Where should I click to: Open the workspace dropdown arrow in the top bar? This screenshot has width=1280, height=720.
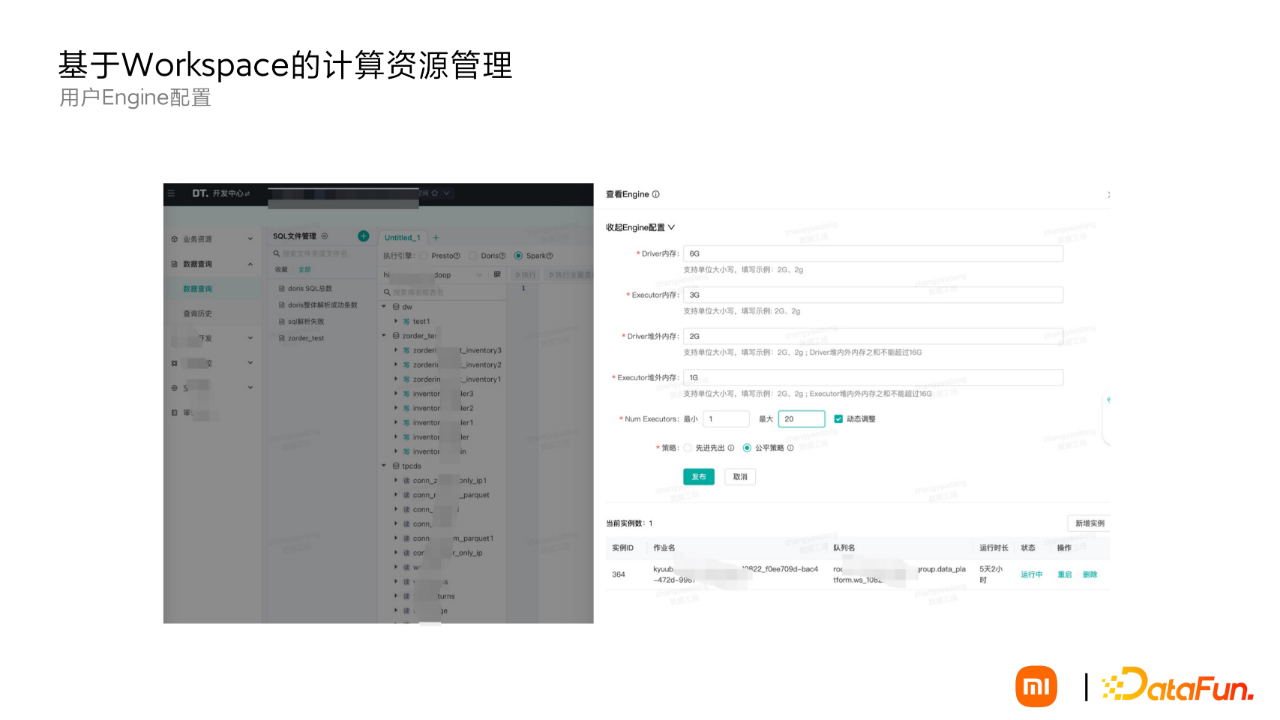point(447,193)
